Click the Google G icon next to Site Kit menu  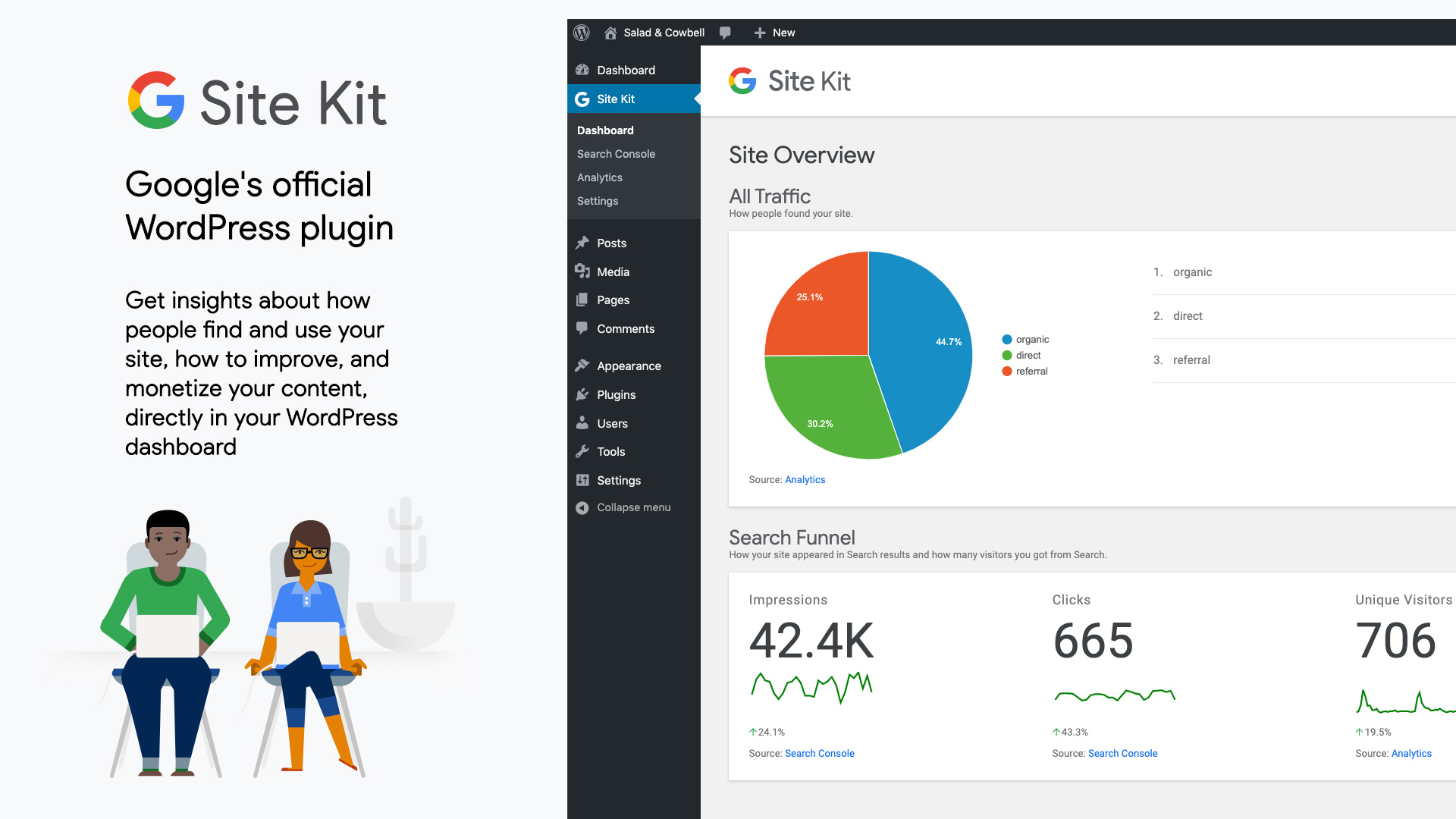[x=582, y=99]
